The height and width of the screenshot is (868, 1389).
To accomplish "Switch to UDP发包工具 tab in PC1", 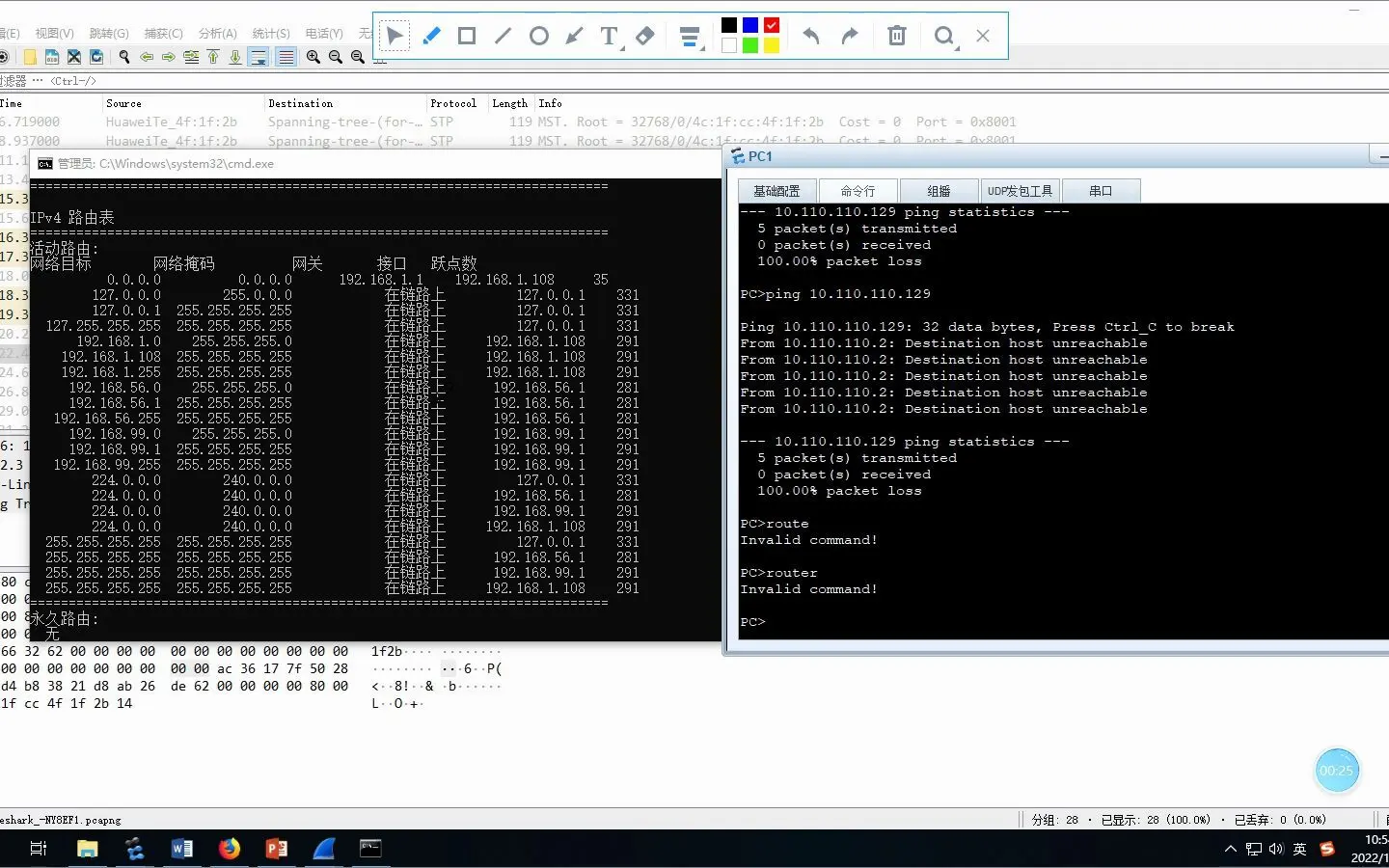I will click(1021, 191).
